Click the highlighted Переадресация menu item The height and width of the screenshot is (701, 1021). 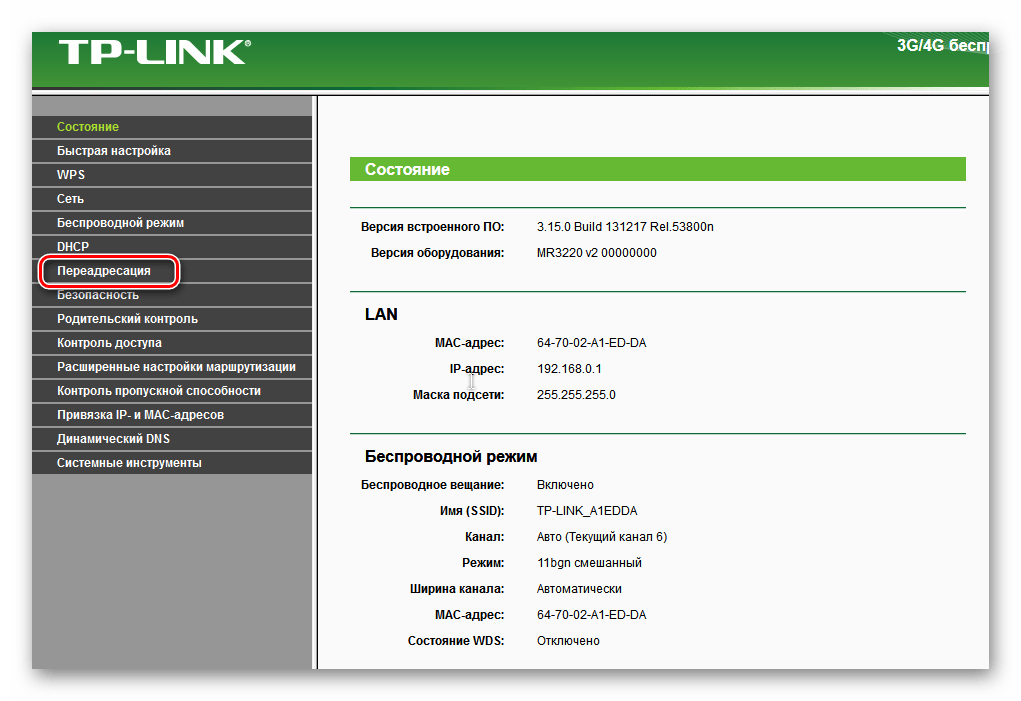point(105,271)
